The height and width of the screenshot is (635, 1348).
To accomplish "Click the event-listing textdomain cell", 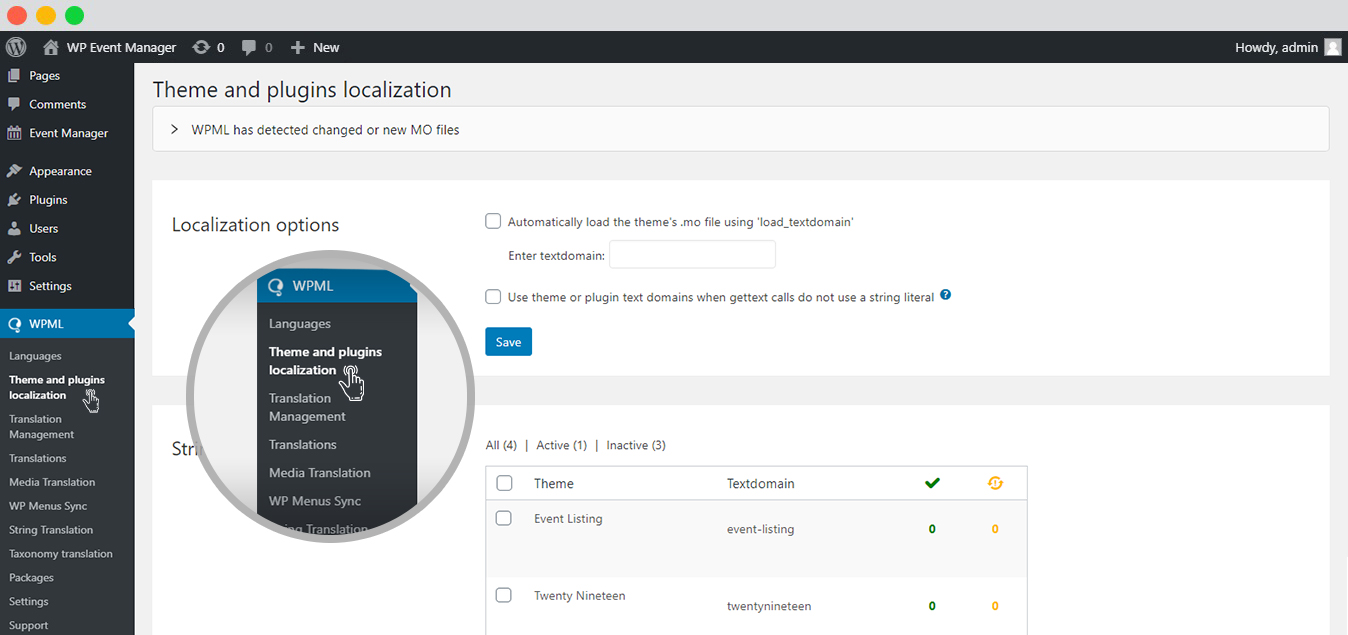I will (761, 529).
